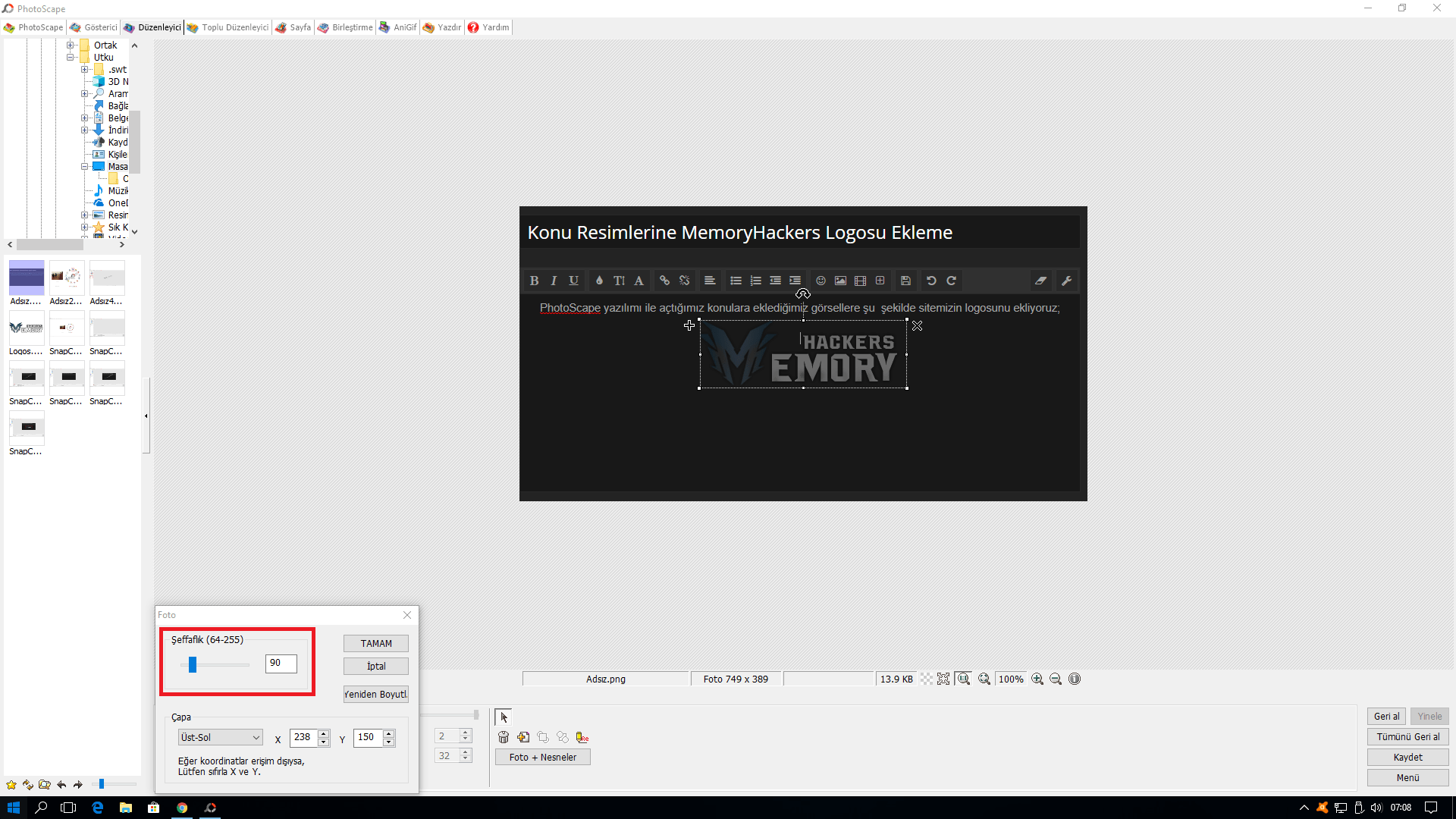This screenshot has height=819, width=1456.
Task: Click the Foto + Nesneler button
Action: [543, 757]
